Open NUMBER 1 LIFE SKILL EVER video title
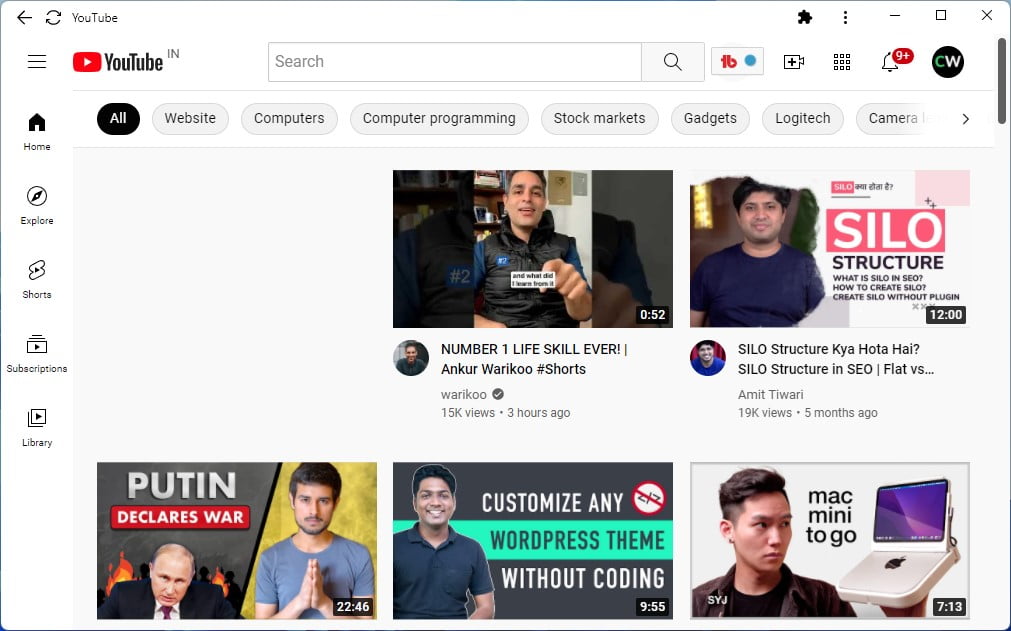This screenshot has height=631, width=1011. 534,359
